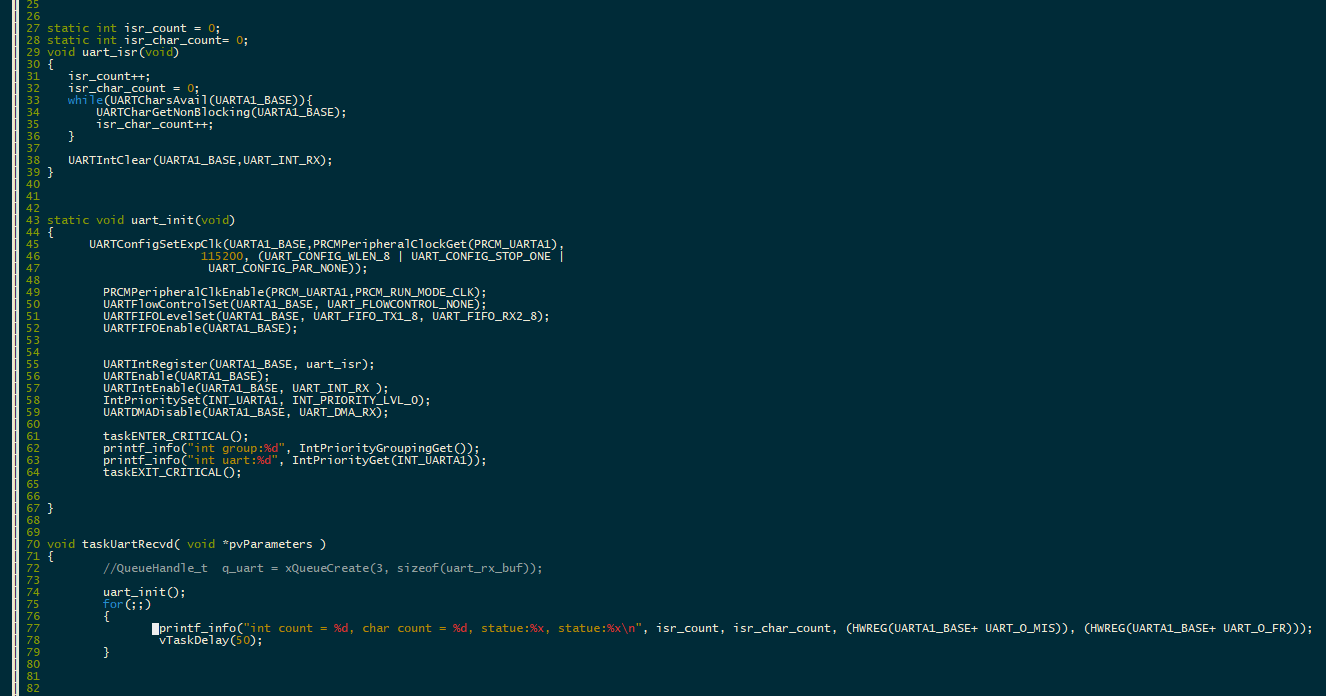The width and height of the screenshot is (1326, 696).
Task: Click the vTaskDelay(50) call
Action: pos(211,640)
